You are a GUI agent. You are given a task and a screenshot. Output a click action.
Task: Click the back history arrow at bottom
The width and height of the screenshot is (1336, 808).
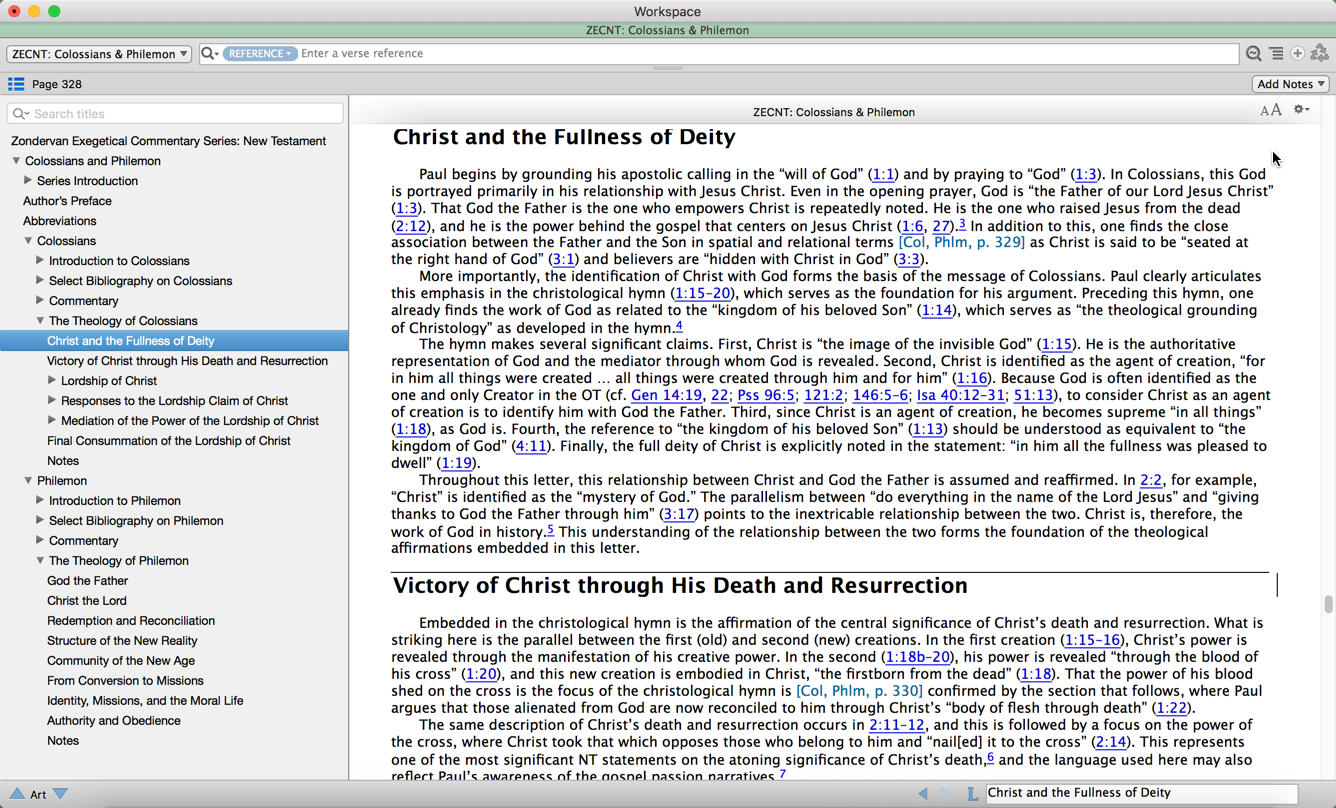coord(922,793)
